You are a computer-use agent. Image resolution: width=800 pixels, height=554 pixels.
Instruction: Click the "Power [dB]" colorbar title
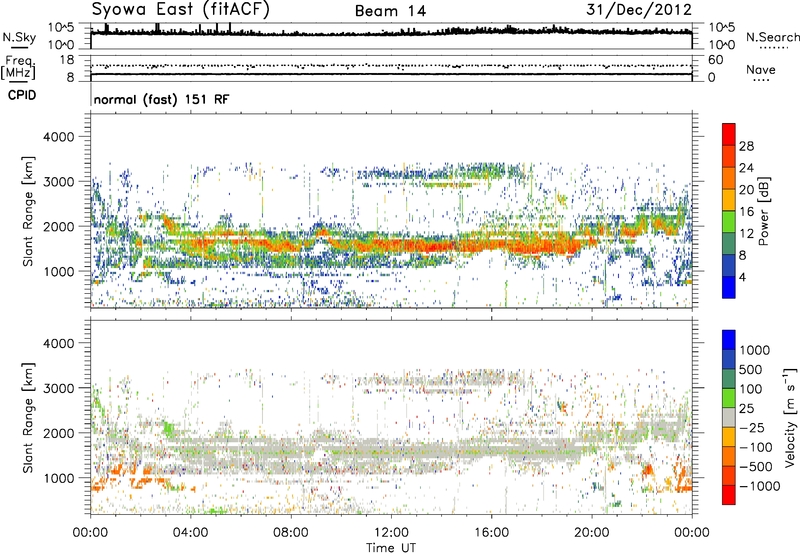[763, 211]
